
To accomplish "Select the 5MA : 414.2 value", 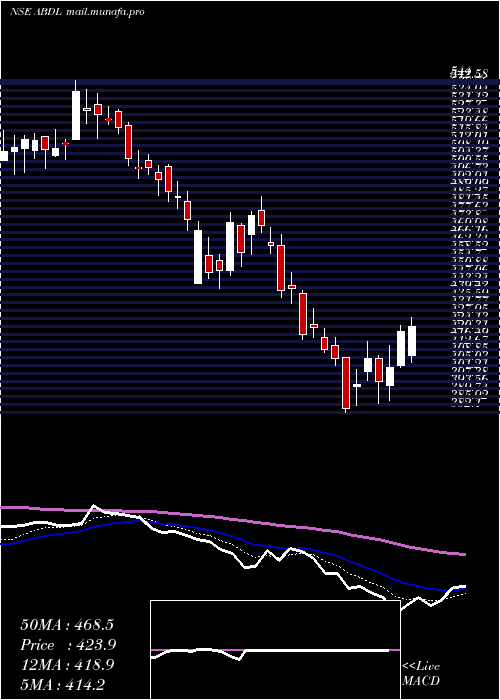I will (62, 684).
